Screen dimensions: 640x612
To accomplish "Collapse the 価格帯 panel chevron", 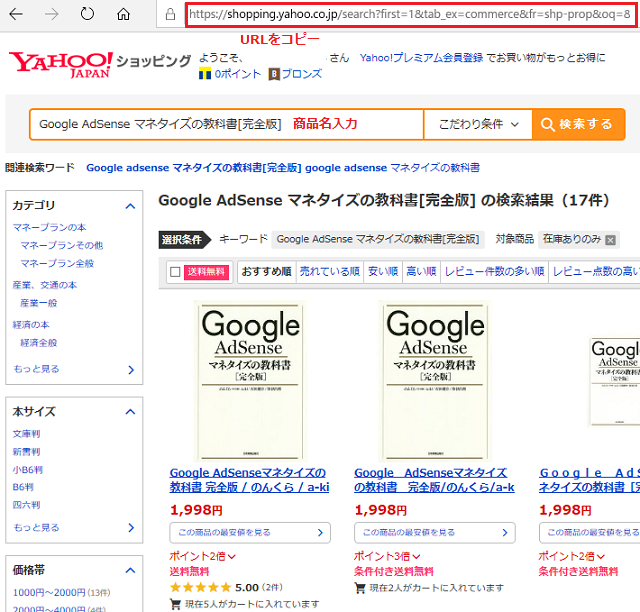I will click(130, 570).
